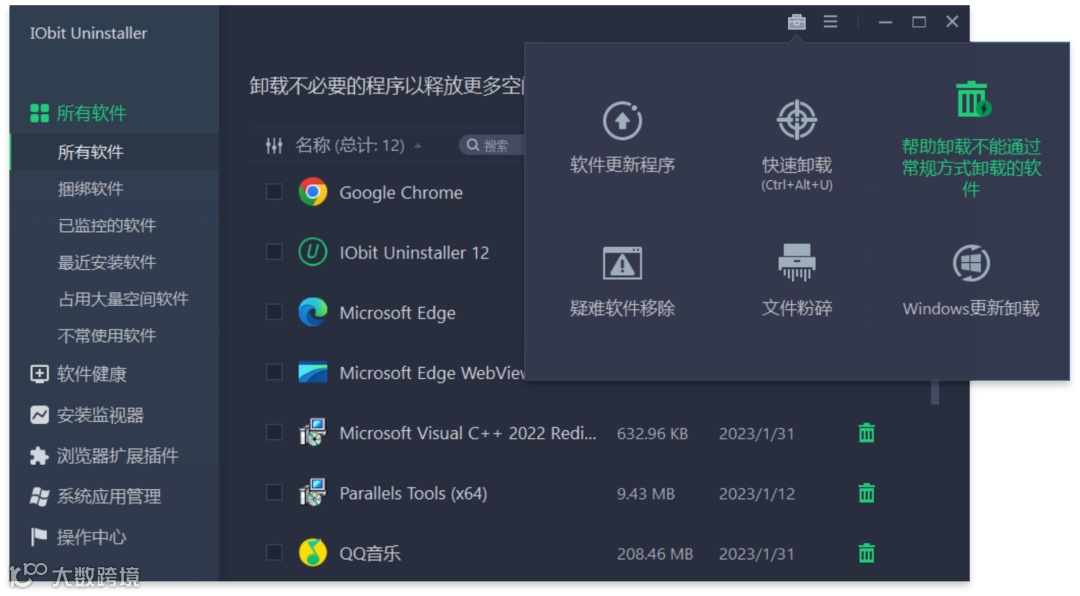Open the green force-uninstall trash tool
The image size is (1080, 596).
970,139
